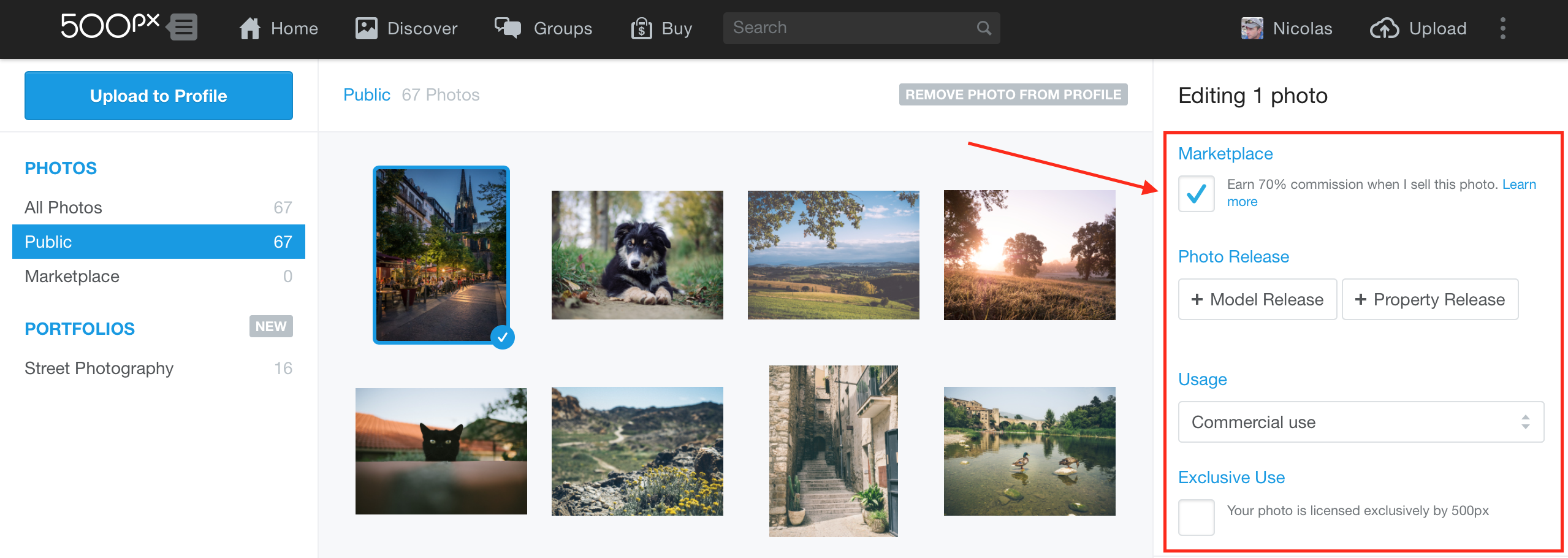This screenshot has height=558, width=1568.
Task: Open the Usage dropdown showing Commercial use
Action: click(x=1360, y=421)
